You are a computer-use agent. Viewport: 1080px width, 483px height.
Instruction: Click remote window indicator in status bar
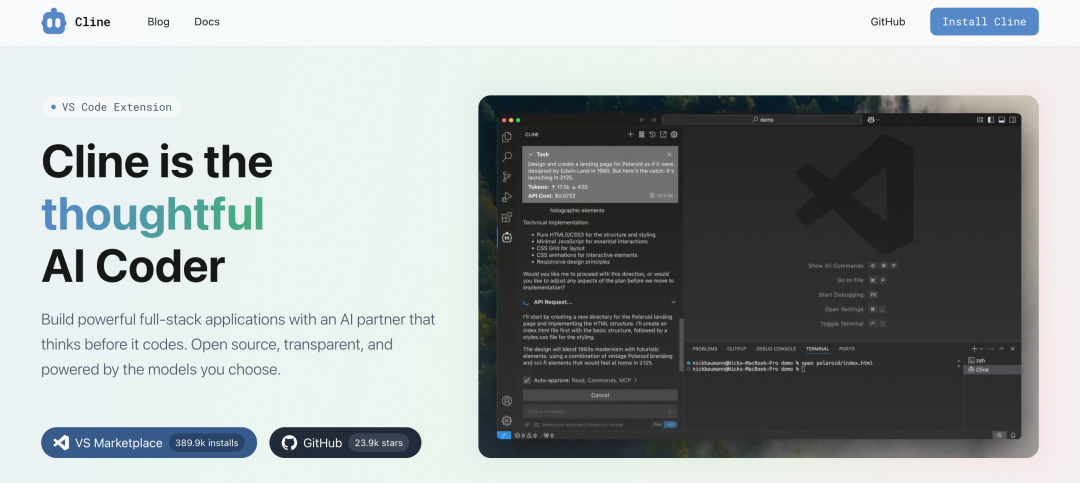(x=504, y=435)
